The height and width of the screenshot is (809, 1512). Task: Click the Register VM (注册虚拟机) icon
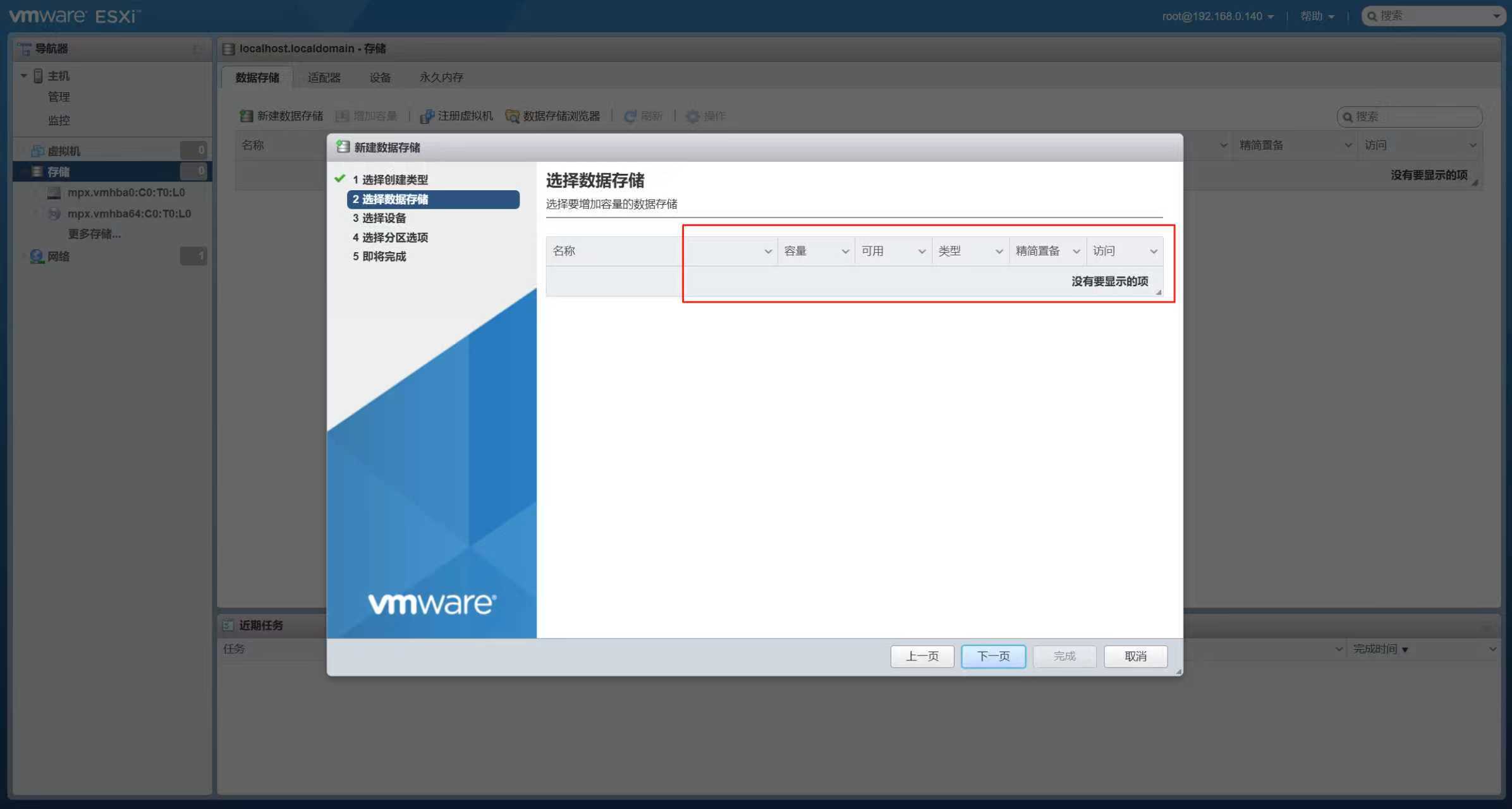tap(427, 116)
